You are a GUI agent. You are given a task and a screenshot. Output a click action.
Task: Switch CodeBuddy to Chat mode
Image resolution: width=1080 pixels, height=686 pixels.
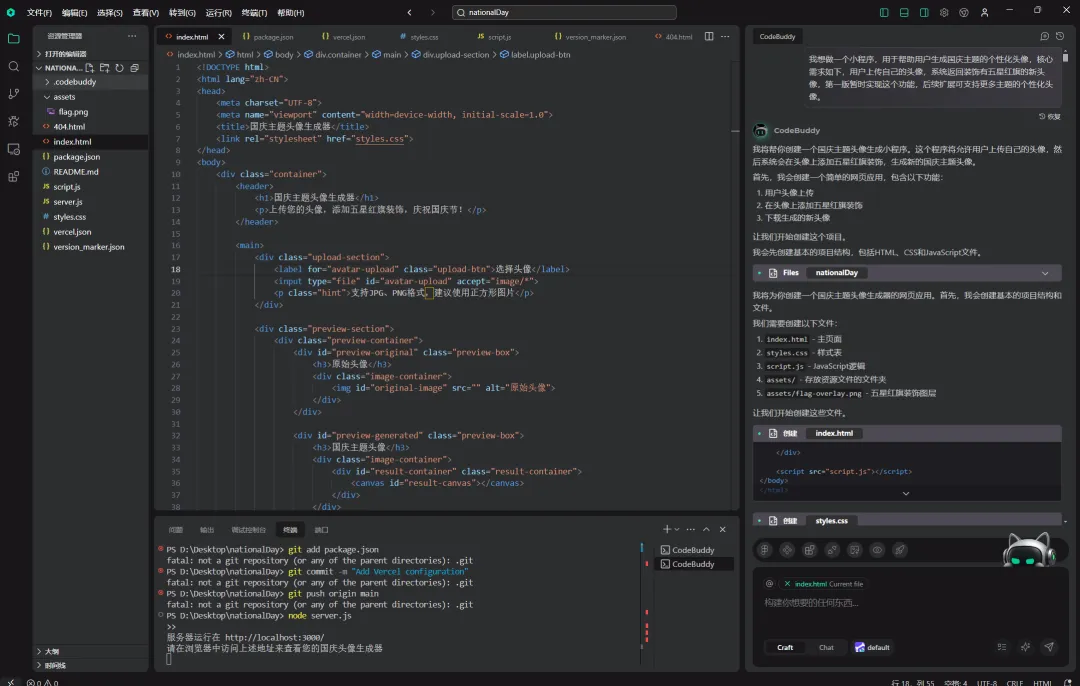pos(826,647)
